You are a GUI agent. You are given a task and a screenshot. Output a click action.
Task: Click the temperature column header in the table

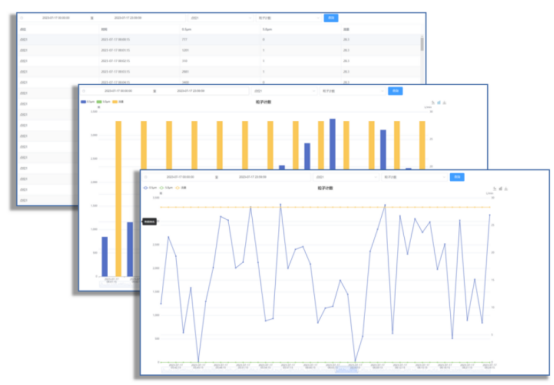(346, 29)
